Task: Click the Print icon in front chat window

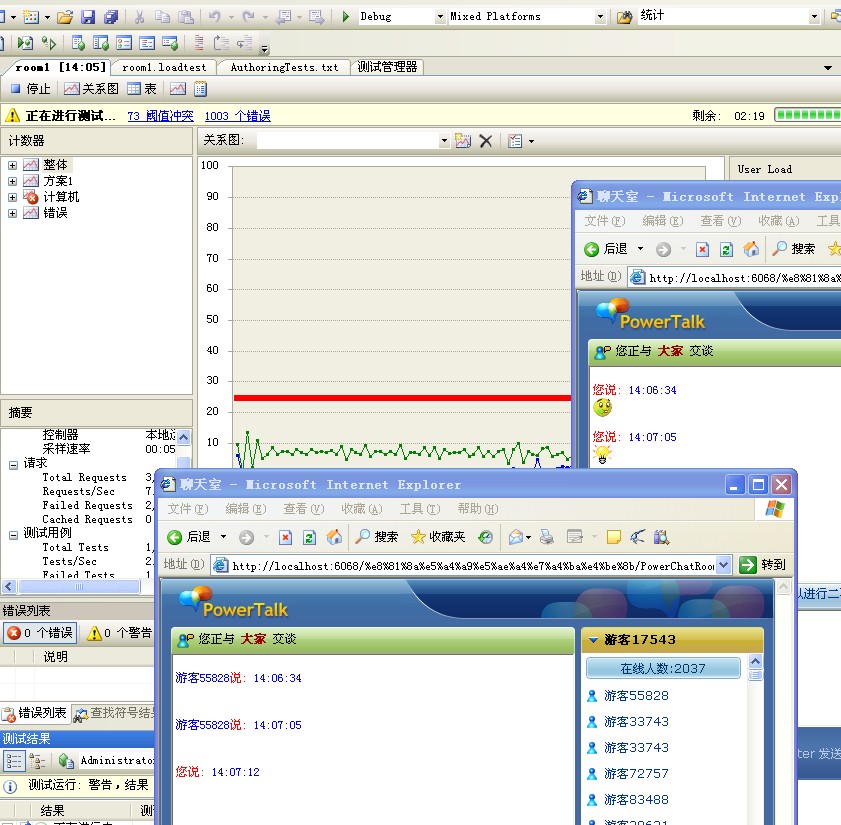Action: click(x=547, y=536)
